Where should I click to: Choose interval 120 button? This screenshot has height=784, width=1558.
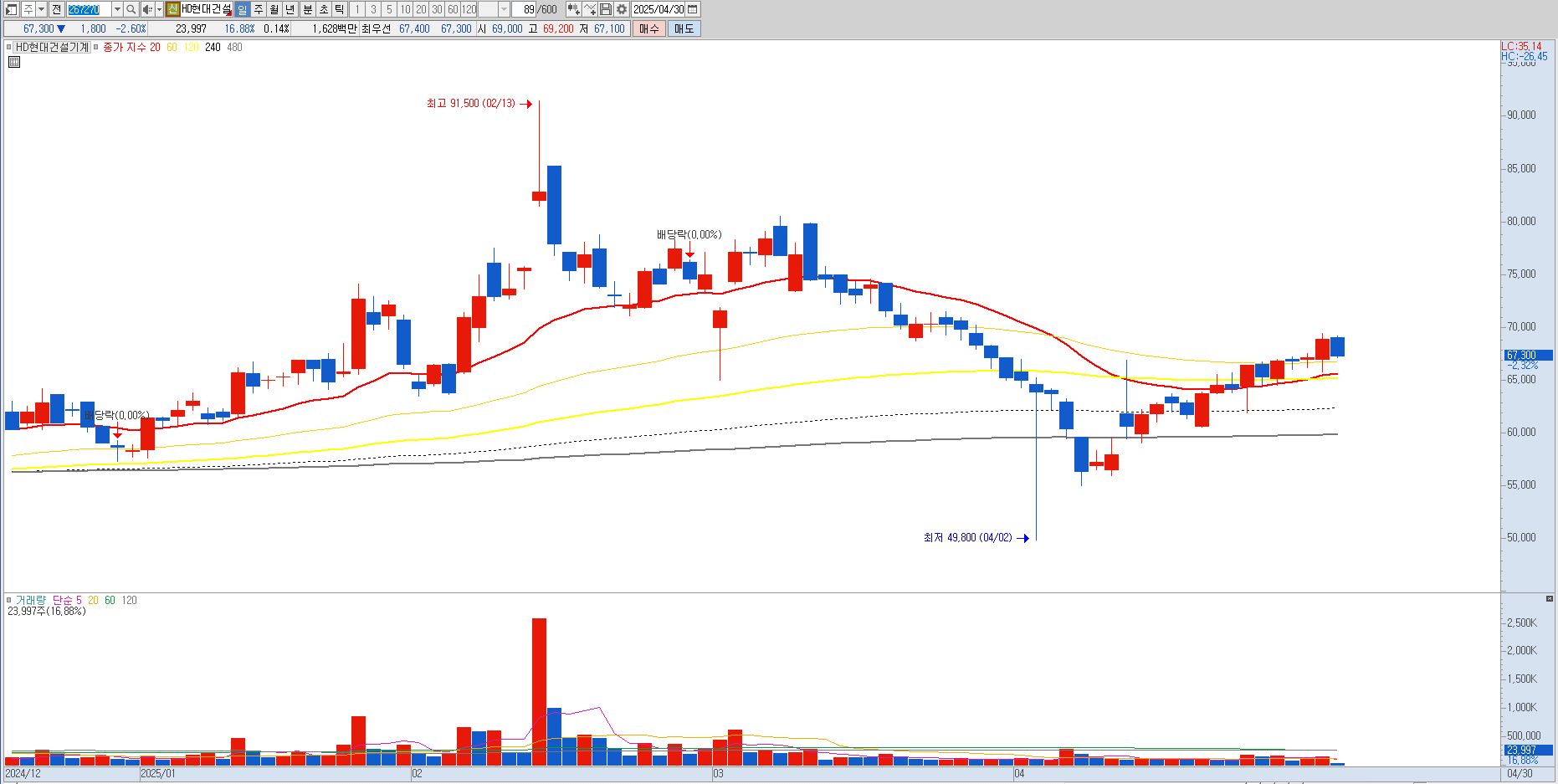pos(469,9)
